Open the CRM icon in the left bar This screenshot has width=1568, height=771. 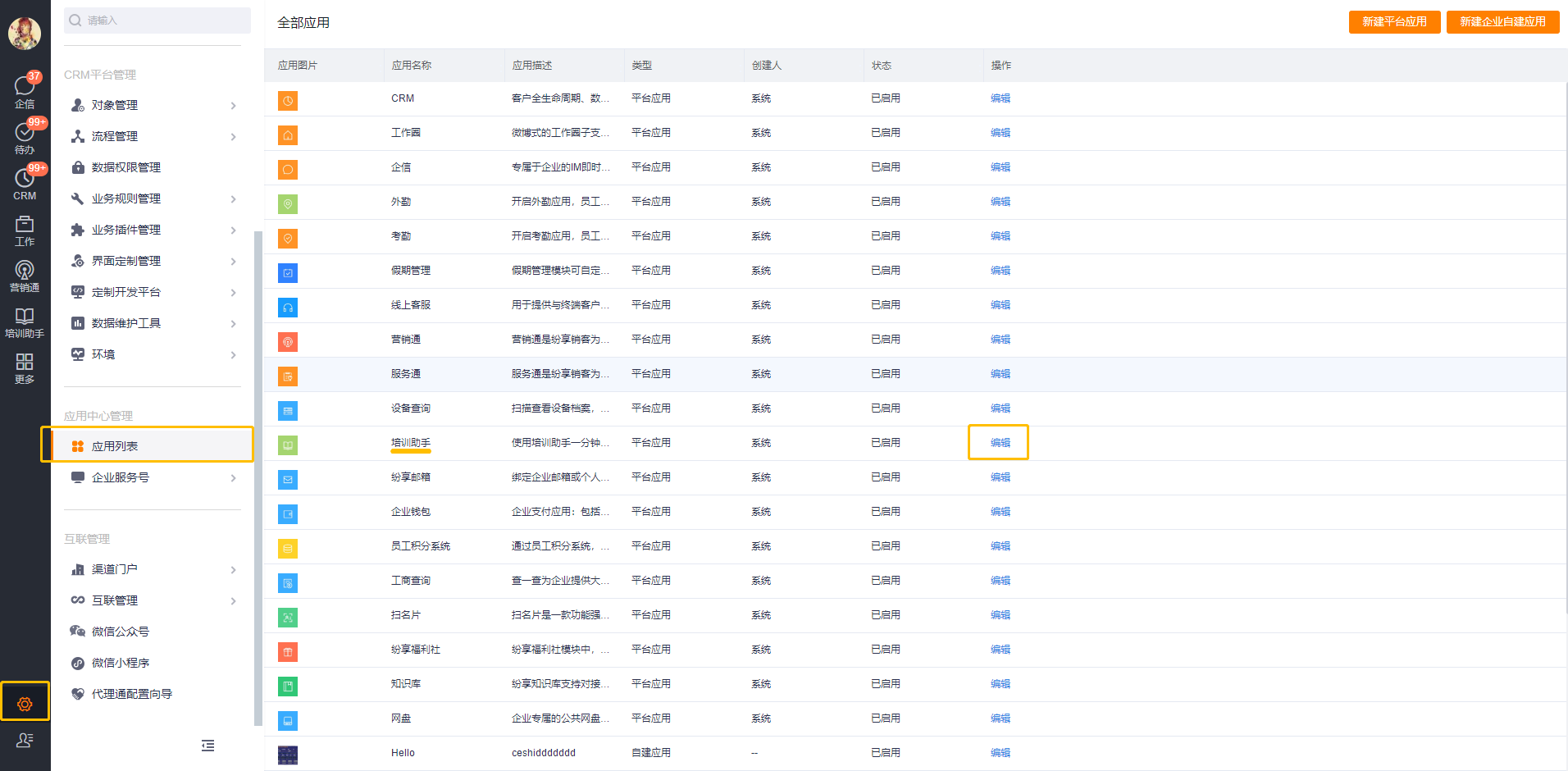pos(25,184)
